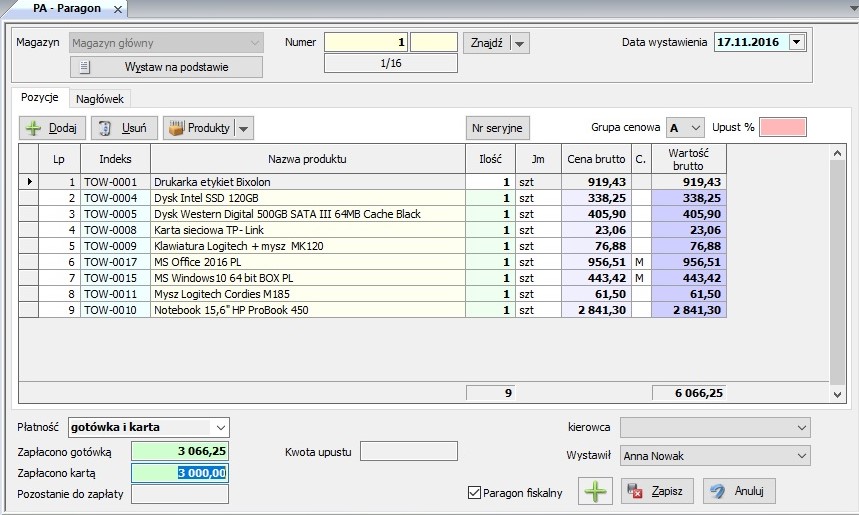Click the Ilość column header
The image size is (859, 515).
coord(490,159)
